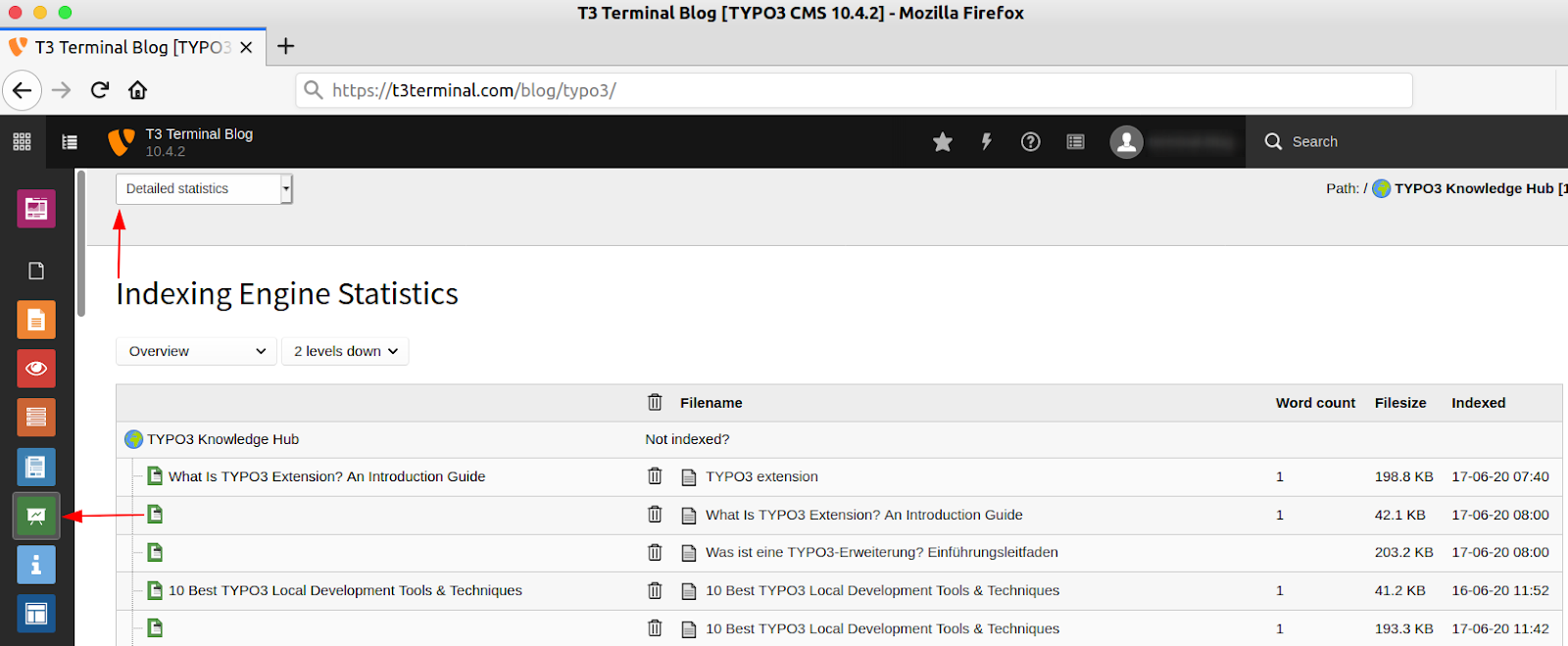This screenshot has height=646, width=1568.
Task: Open the 2 levels down dropdown
Action: tap(345, 351)
